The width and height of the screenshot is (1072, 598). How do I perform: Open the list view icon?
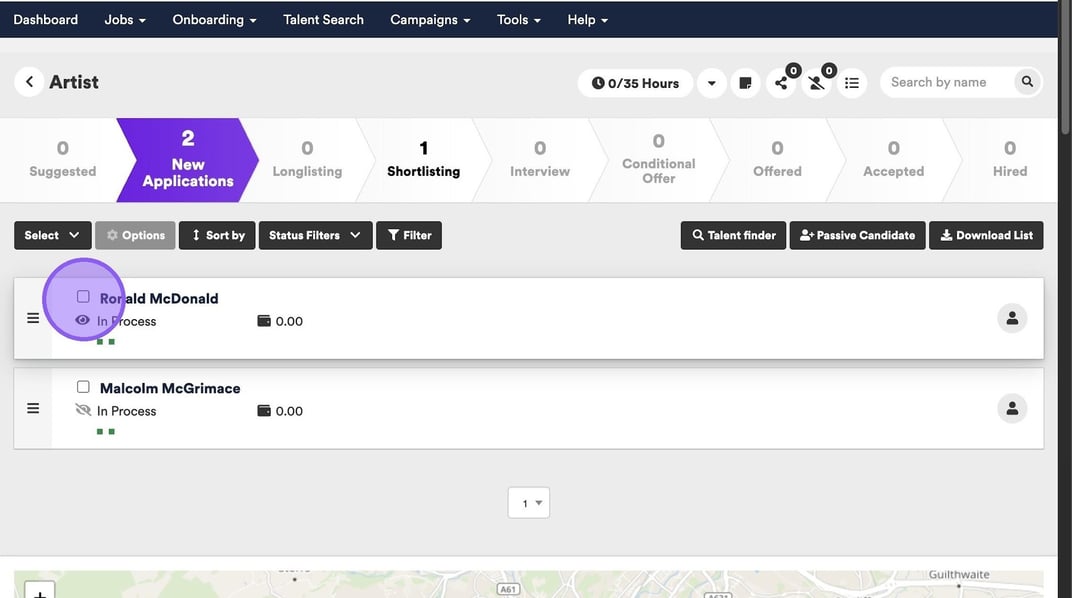852,83
